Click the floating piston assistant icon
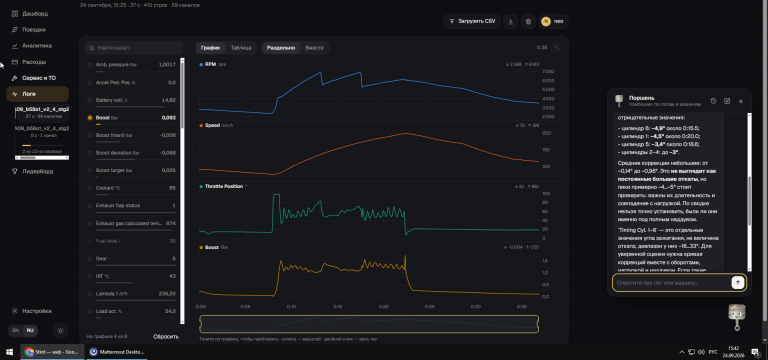The height and width of the screenshot is (360, 768). pyautogui.click(x=737, y=317)
